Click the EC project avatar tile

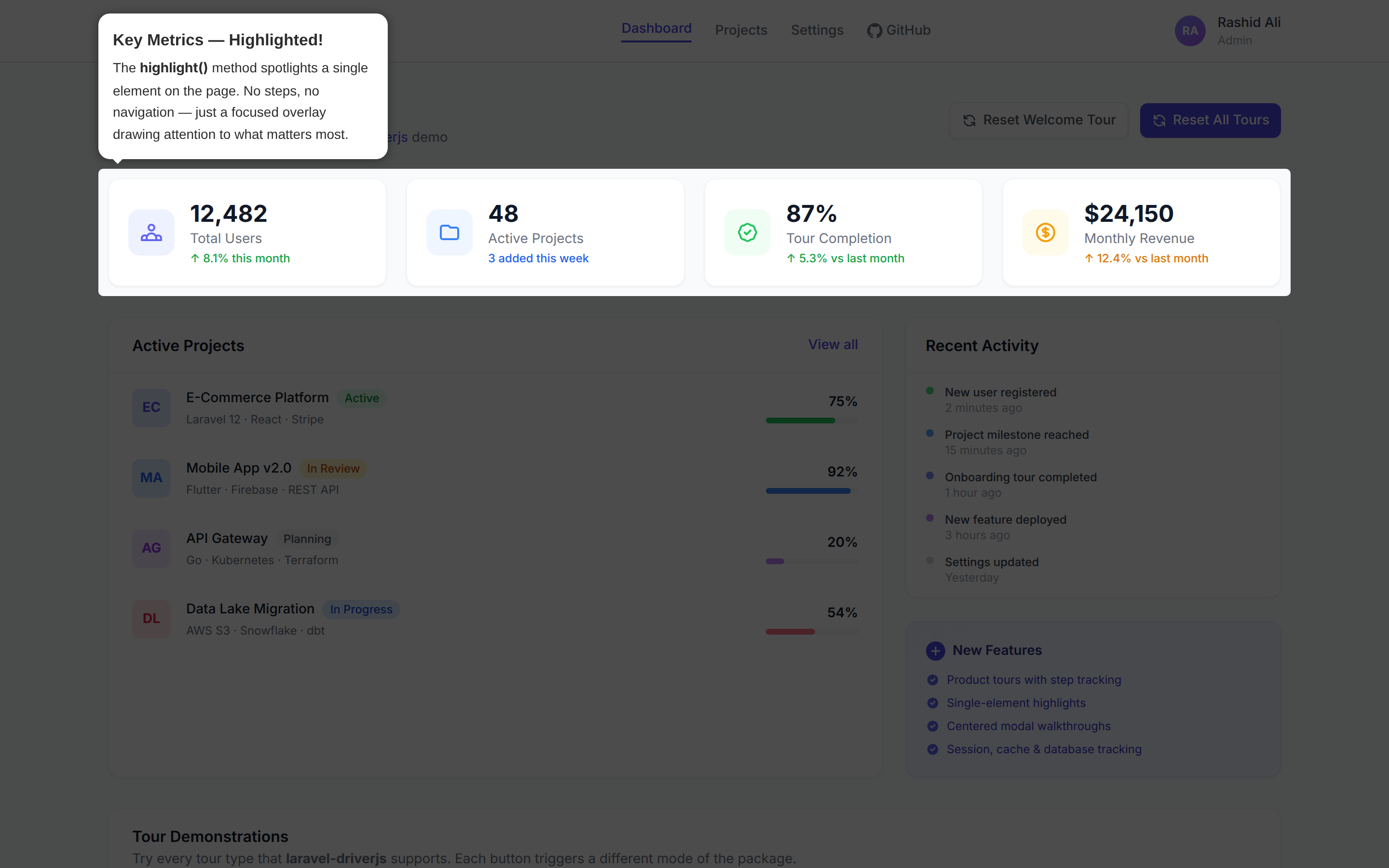[151, 407]
